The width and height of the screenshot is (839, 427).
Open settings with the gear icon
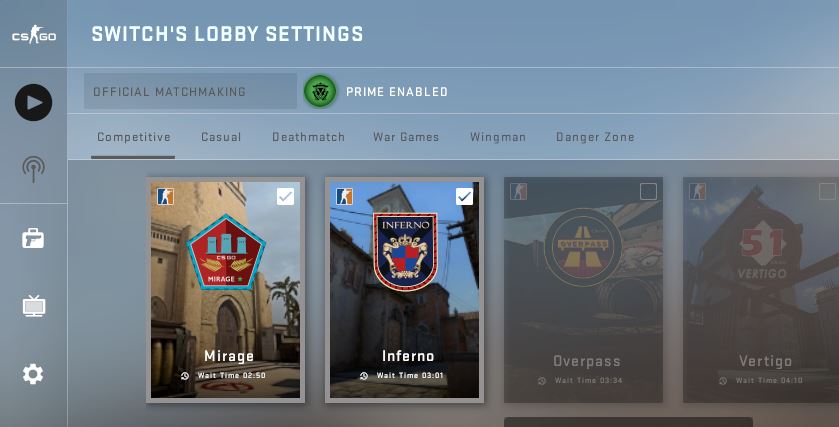click(x=33, y=374)
